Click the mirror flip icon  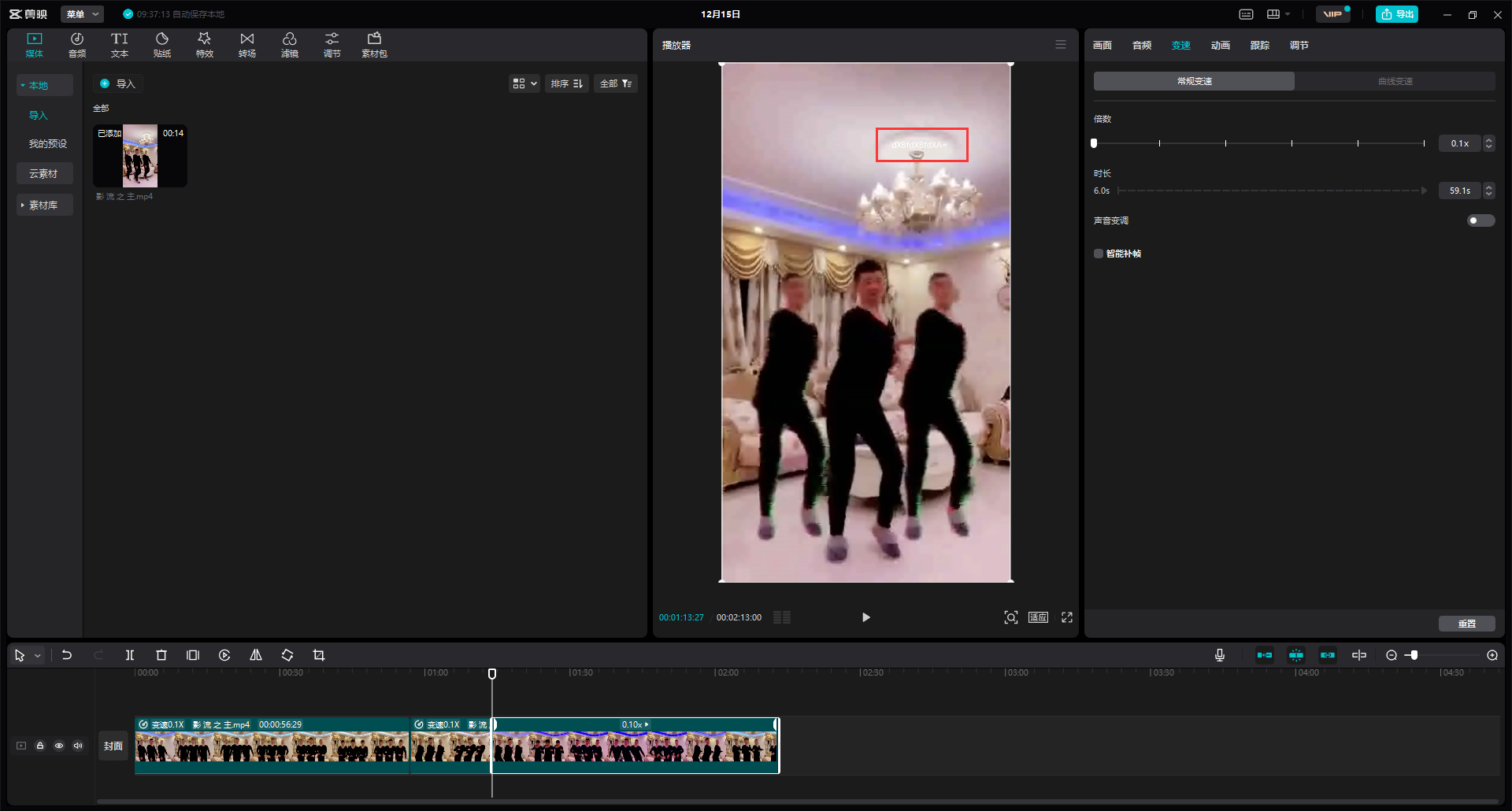(x=256, y=655)
